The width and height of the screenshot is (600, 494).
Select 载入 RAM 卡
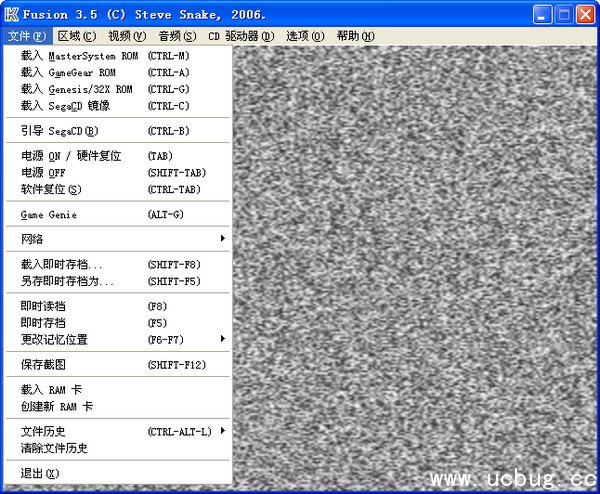118,390
